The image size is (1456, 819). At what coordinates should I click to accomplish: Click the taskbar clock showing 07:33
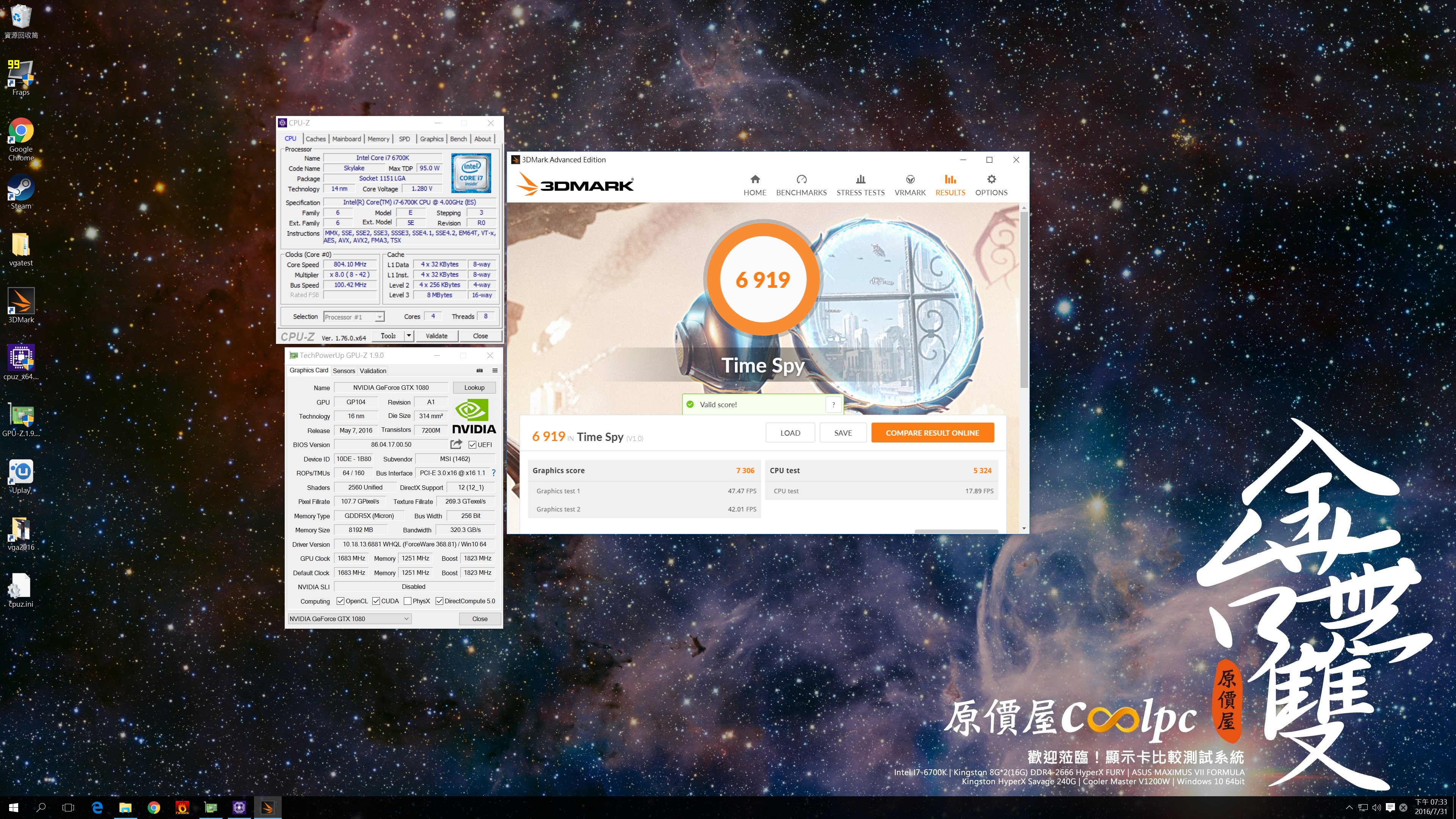tap(1431, 807)
